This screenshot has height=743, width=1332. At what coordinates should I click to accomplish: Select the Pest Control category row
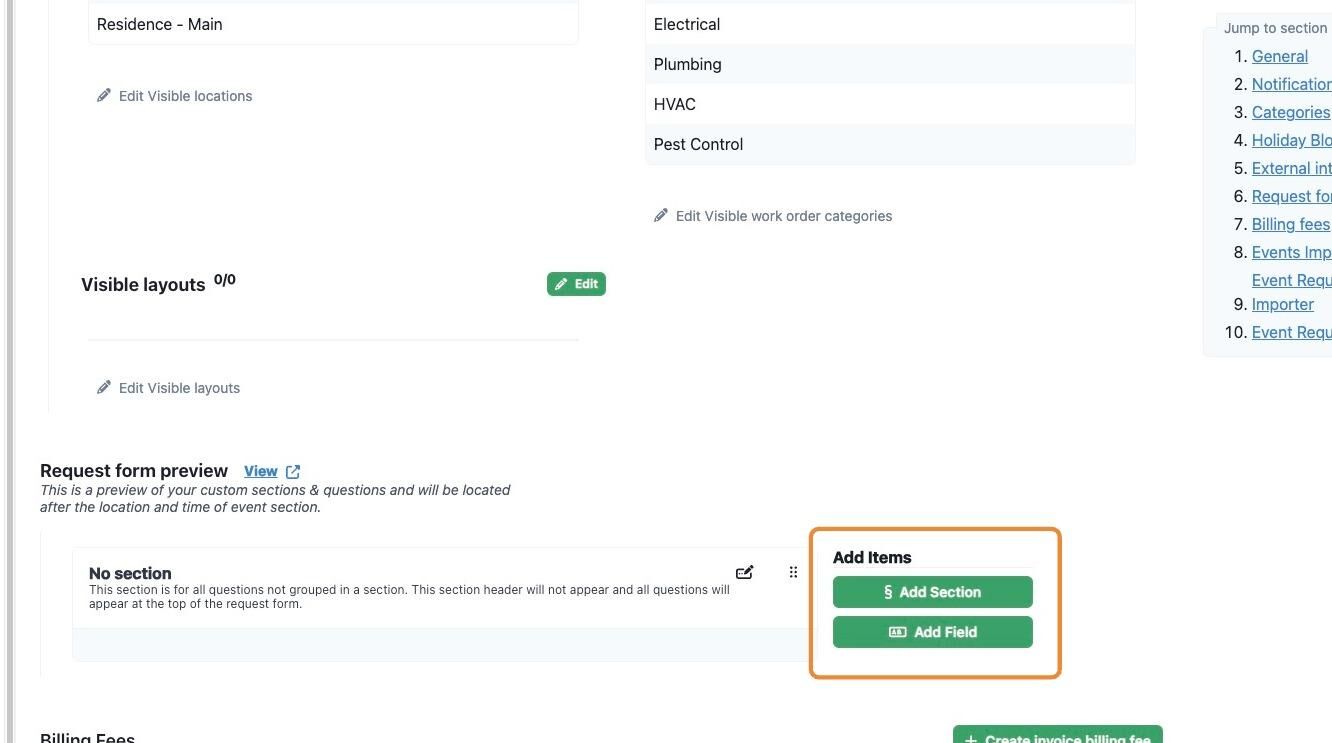point(889,144)
